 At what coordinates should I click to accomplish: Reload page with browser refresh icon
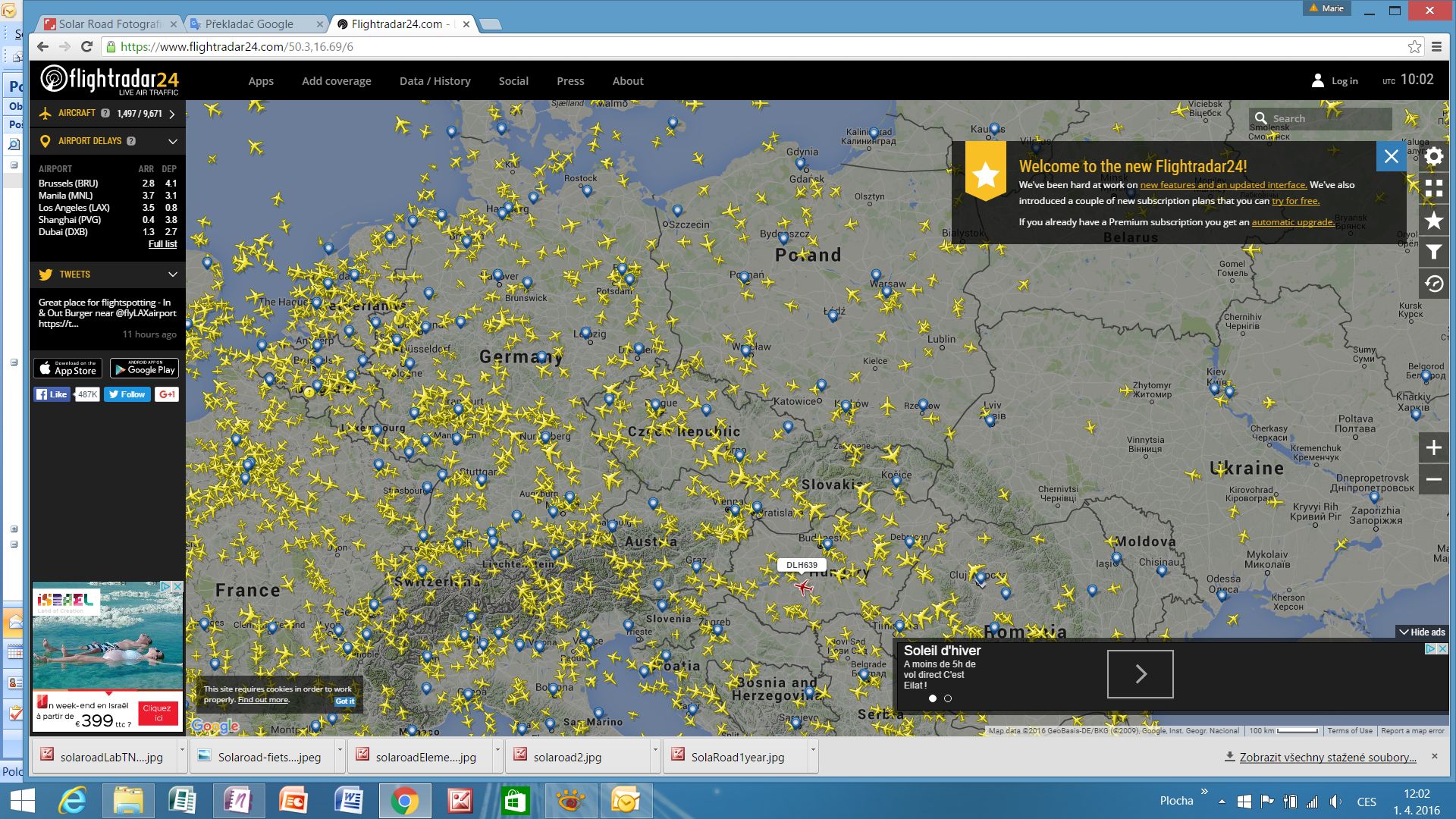tap(86, 46)
